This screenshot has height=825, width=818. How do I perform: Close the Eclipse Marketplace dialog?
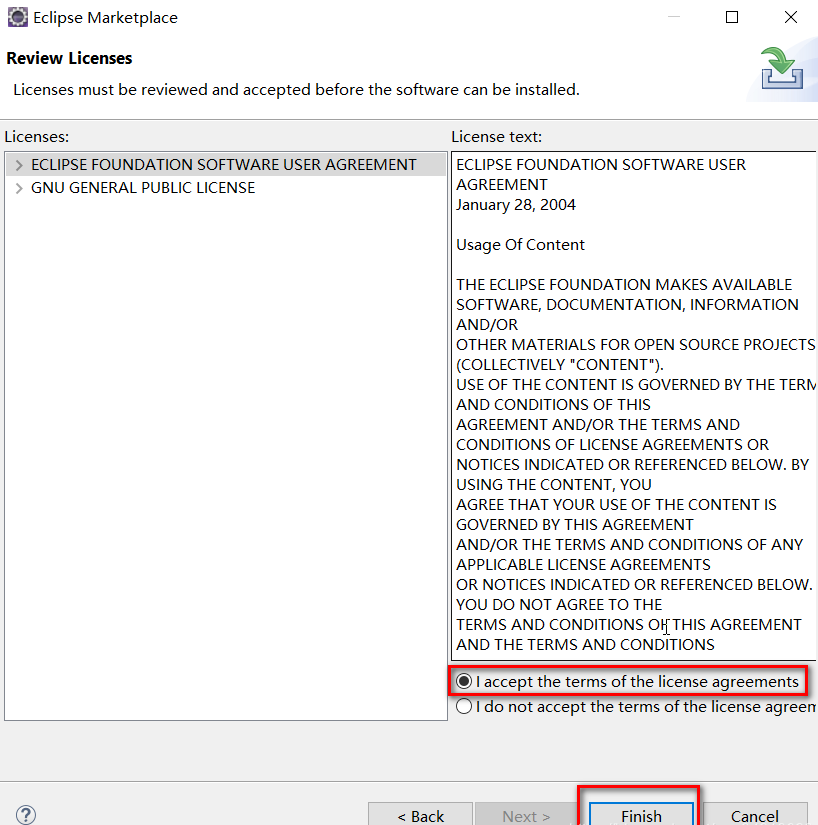(791, 17)
